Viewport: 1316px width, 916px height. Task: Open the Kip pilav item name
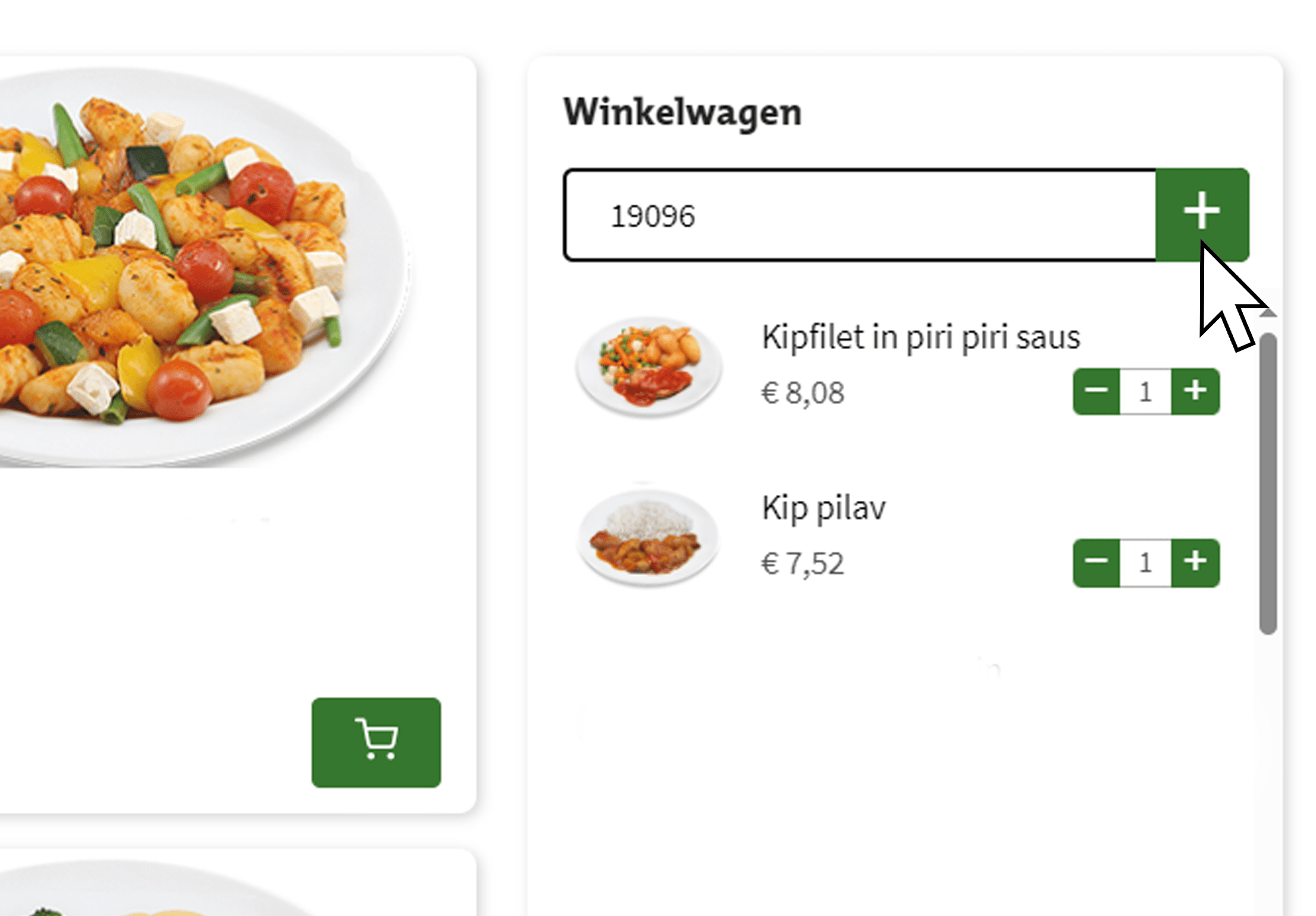[x=824, y=507]
